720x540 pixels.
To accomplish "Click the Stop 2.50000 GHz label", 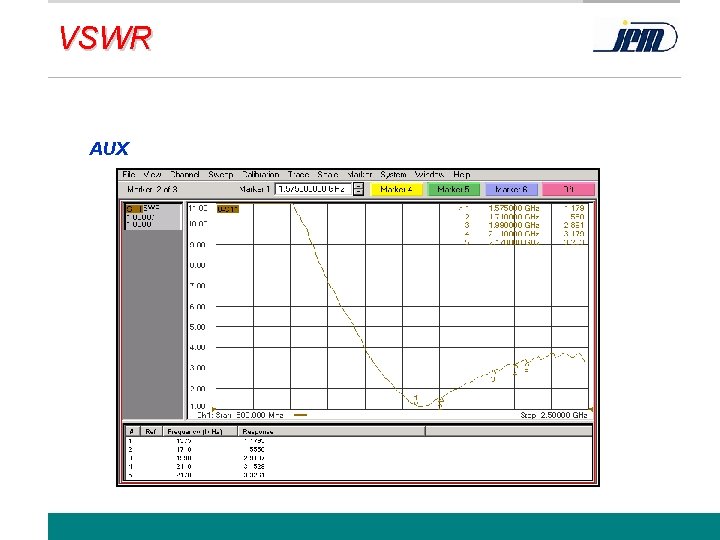I will point(554,415).
